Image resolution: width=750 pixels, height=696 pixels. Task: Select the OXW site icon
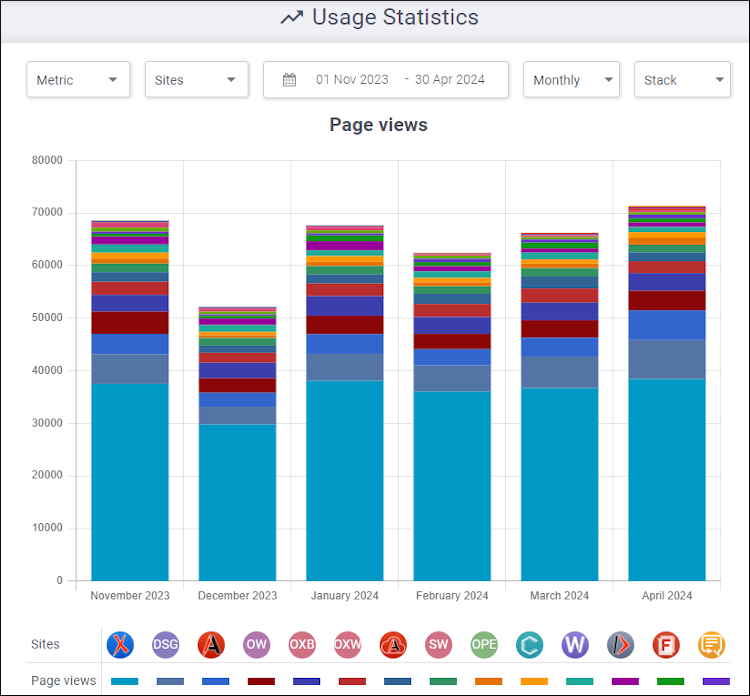coord(348,645)
